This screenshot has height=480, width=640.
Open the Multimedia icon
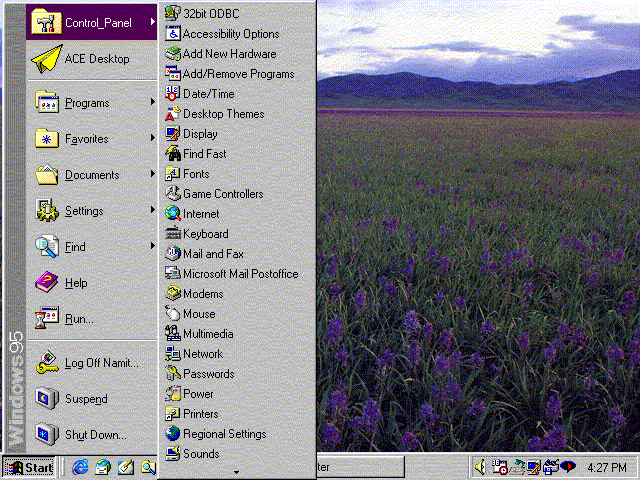tap(173, 333)
